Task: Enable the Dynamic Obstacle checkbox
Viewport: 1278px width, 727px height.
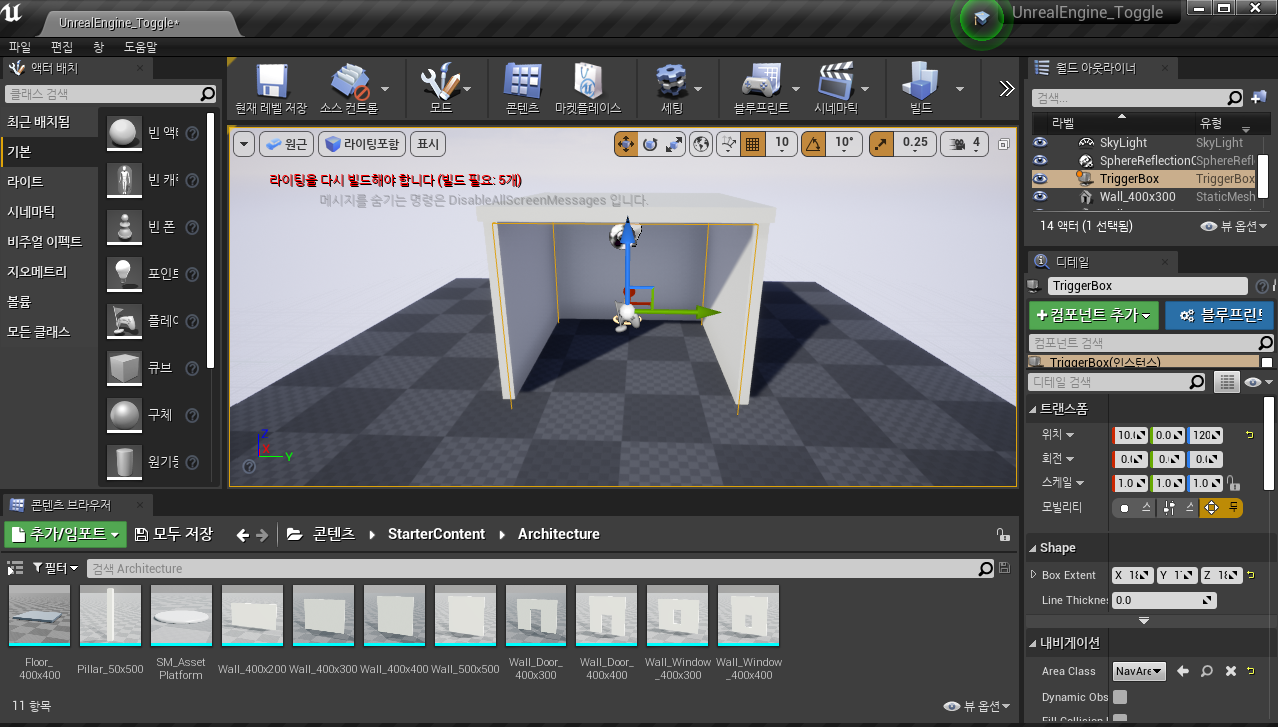Action: click(1120, 697)
